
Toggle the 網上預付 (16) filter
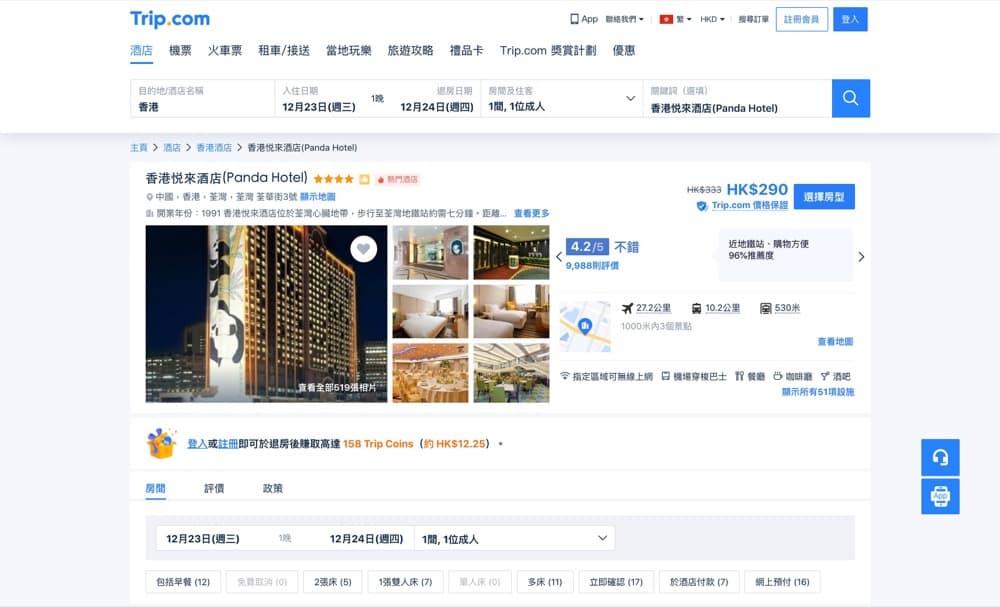point(782,581)
